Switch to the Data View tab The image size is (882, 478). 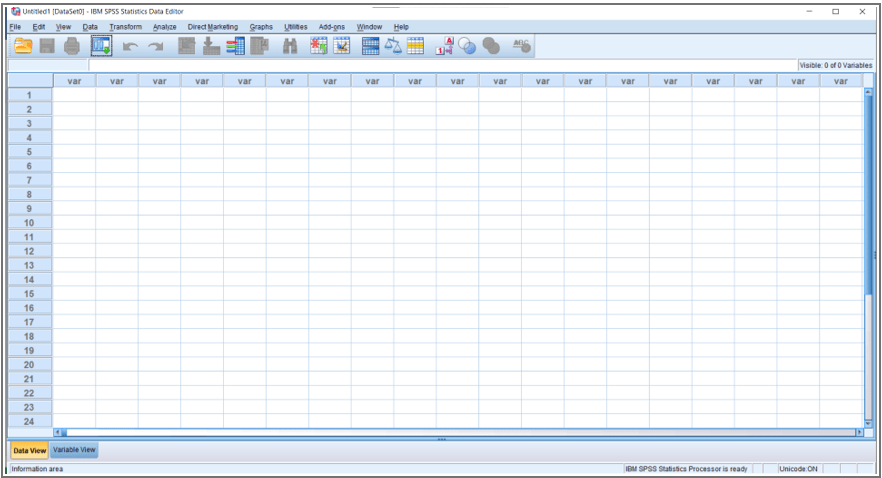pos(29,450)
